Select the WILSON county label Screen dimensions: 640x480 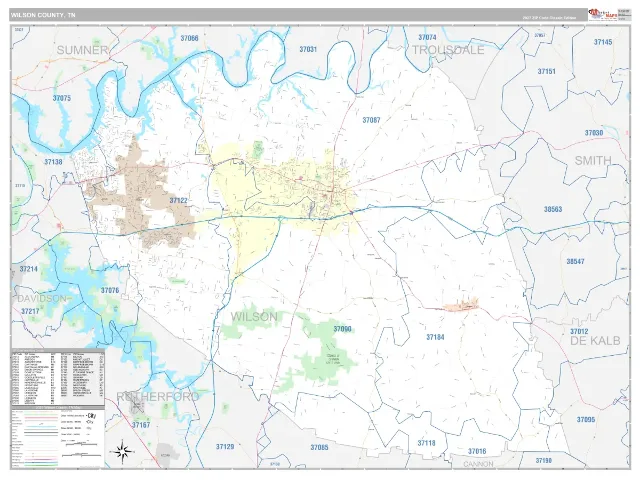[x=254, y=316]
